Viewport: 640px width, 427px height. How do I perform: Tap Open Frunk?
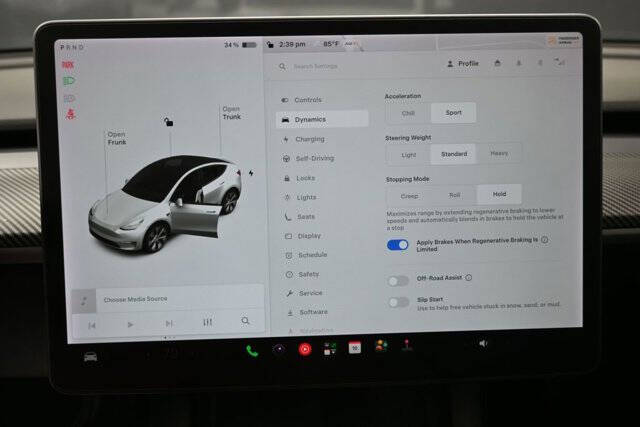click(117, 138)
